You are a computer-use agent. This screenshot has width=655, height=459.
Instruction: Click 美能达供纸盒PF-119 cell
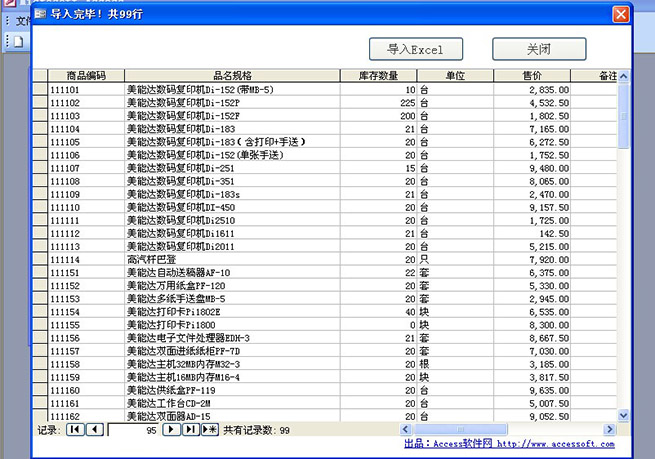click(x=232, y=391)
